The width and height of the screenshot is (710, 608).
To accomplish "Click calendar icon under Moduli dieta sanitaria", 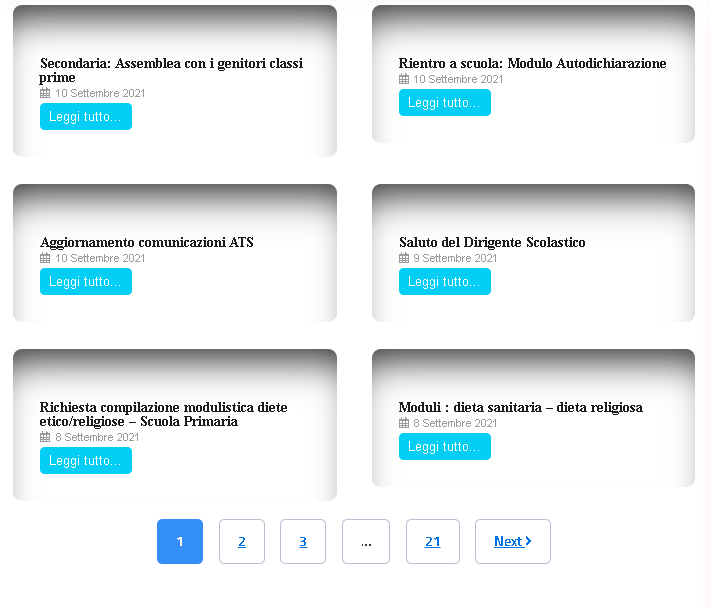I will click(404, 423).
